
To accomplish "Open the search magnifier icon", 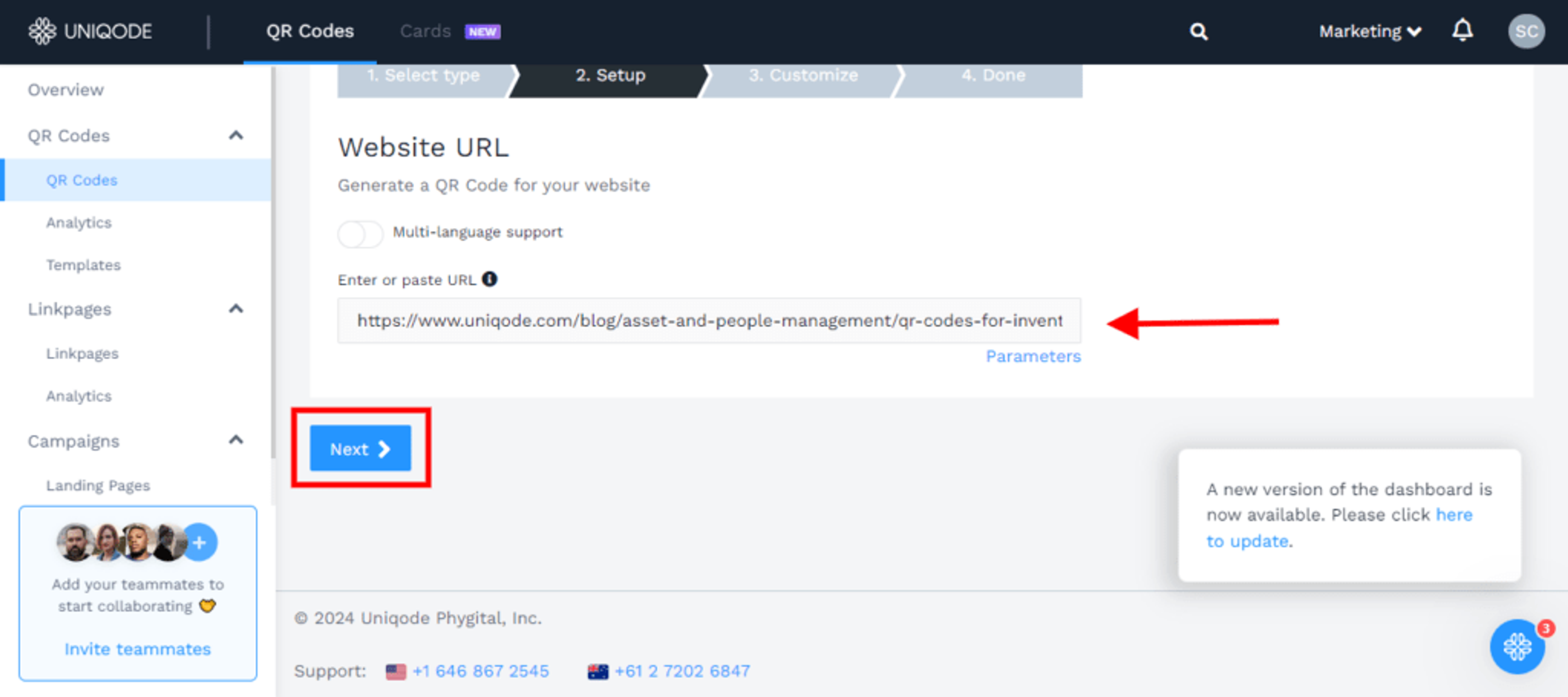I will (1198, 31).
